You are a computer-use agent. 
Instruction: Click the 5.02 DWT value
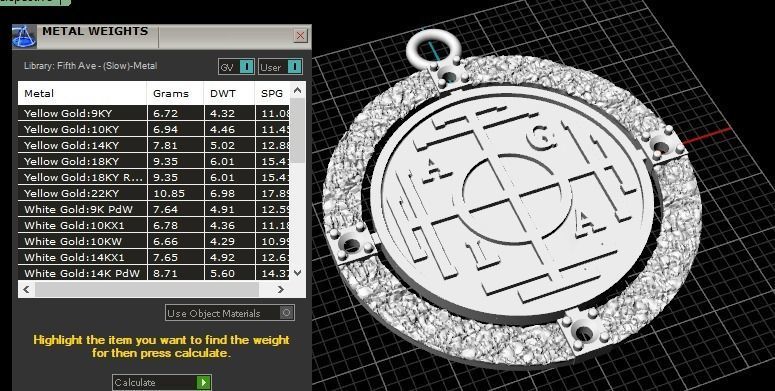pyautogui.click(x=222, y=145)
